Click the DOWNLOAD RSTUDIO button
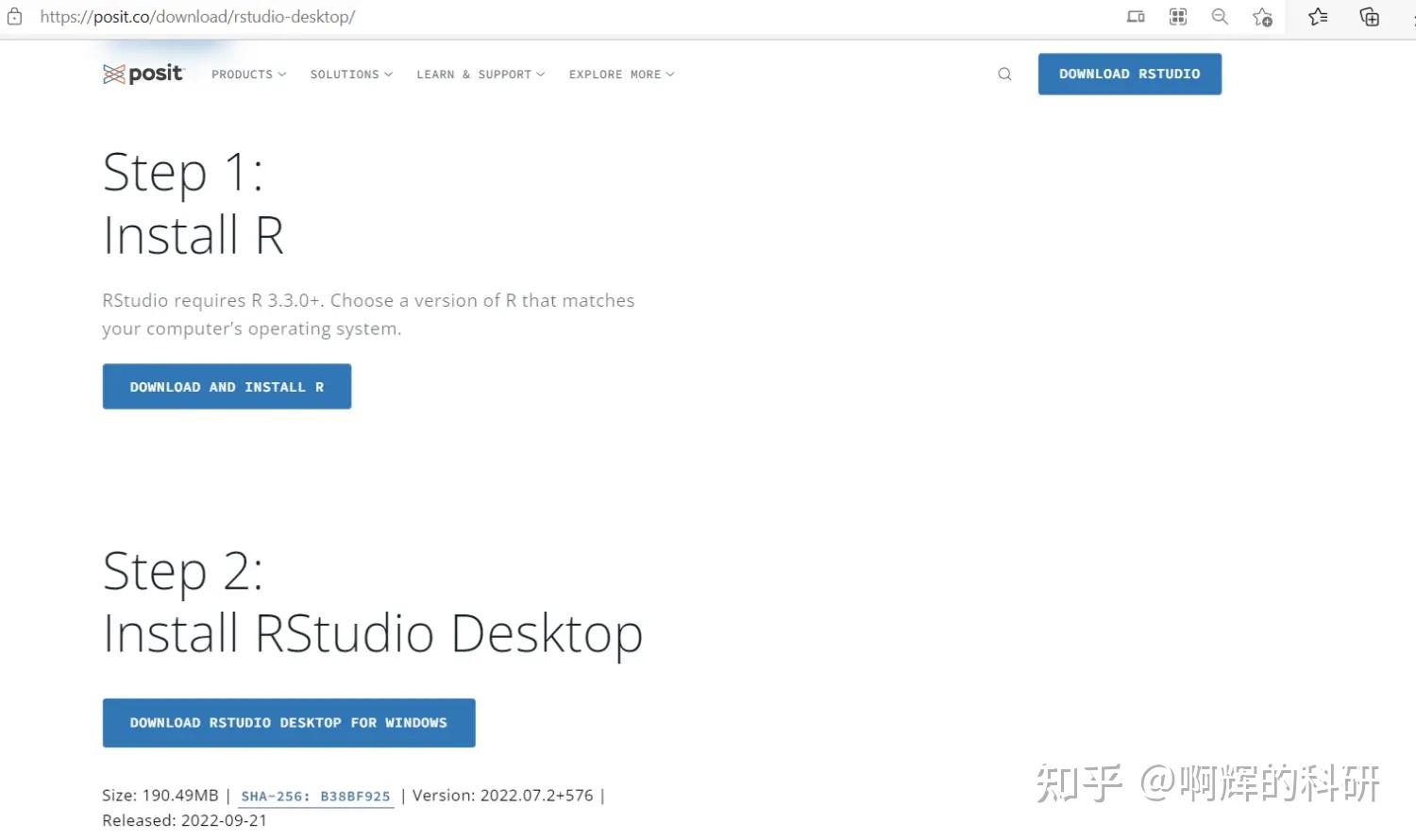1416x840 pixels. [x=1129, y=74]
